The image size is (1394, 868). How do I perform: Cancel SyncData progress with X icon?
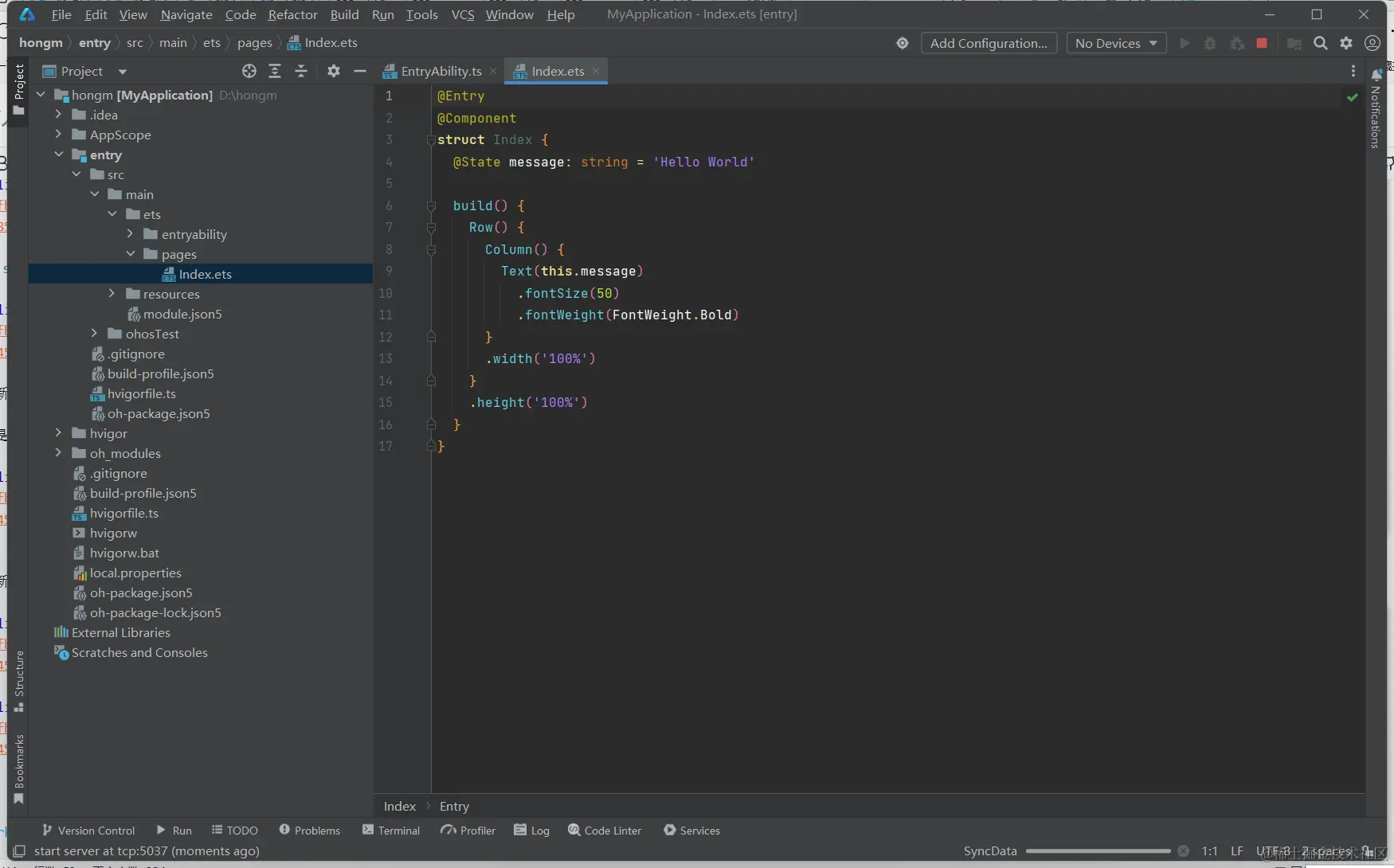click(1184, 850)
